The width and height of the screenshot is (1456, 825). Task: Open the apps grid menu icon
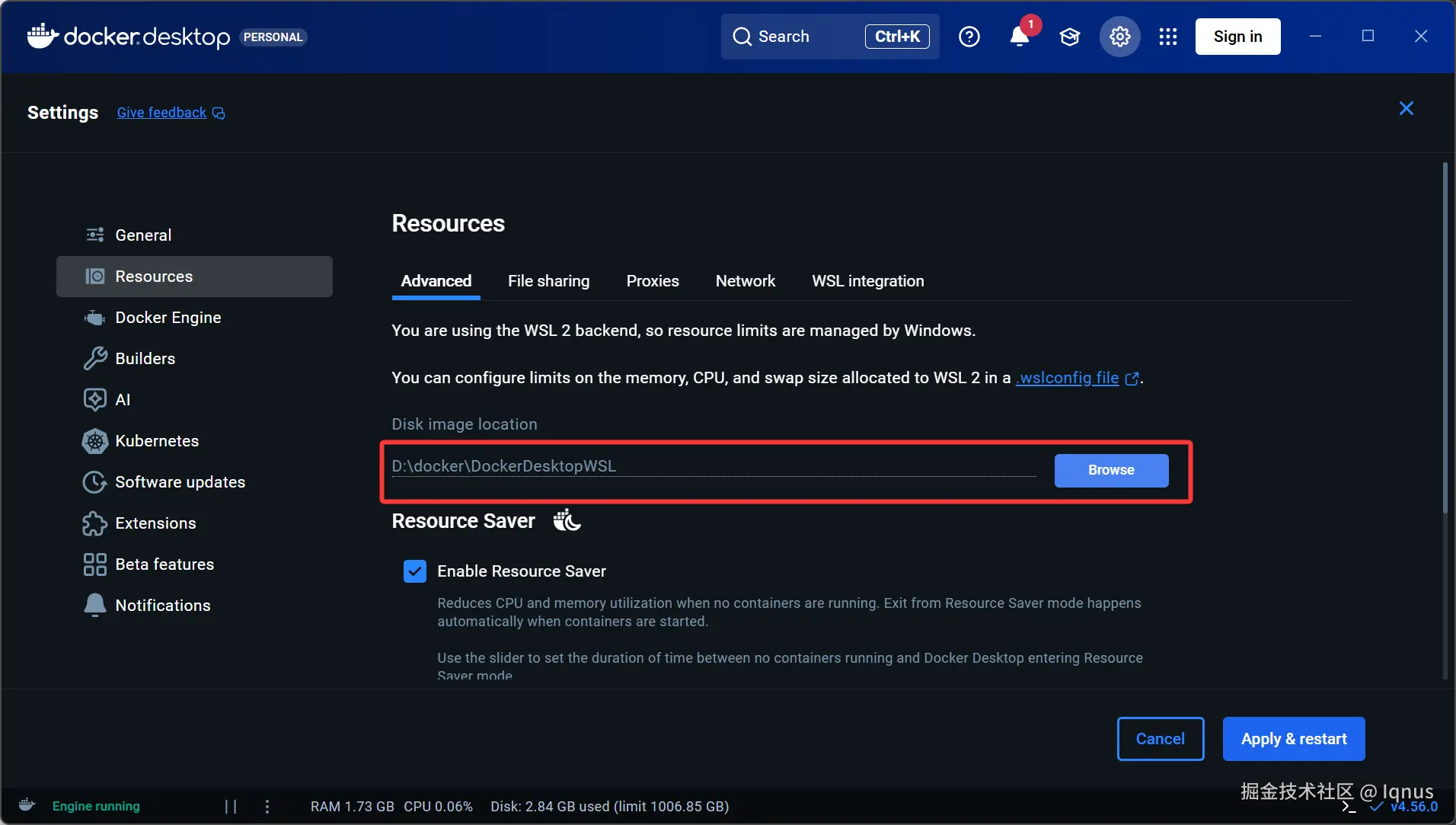click(x=1168, y=37)
